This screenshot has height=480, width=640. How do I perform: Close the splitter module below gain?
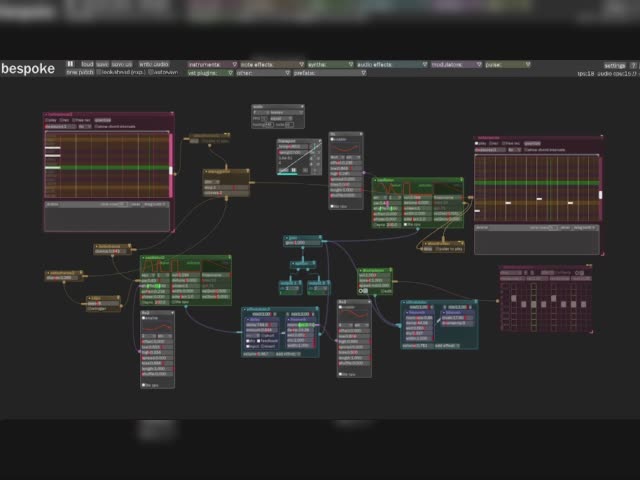pos(313,263)
